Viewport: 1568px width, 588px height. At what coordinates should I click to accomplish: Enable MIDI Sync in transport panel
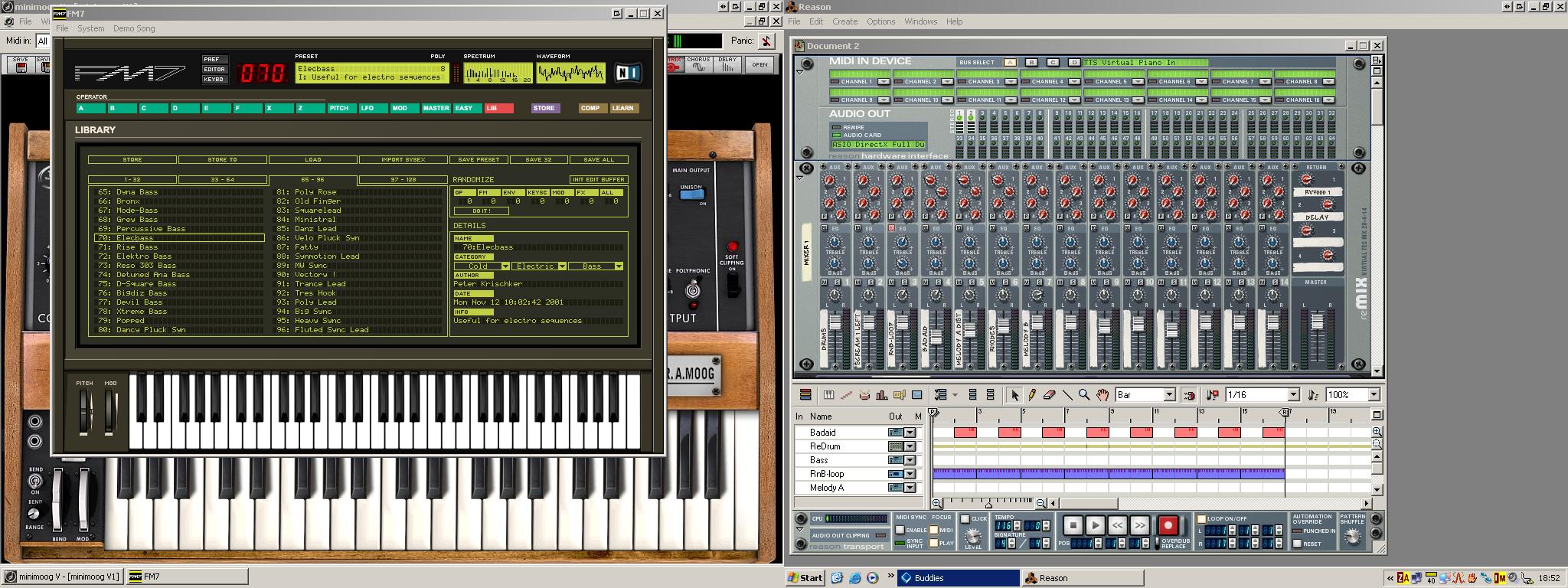coord(900,530)
